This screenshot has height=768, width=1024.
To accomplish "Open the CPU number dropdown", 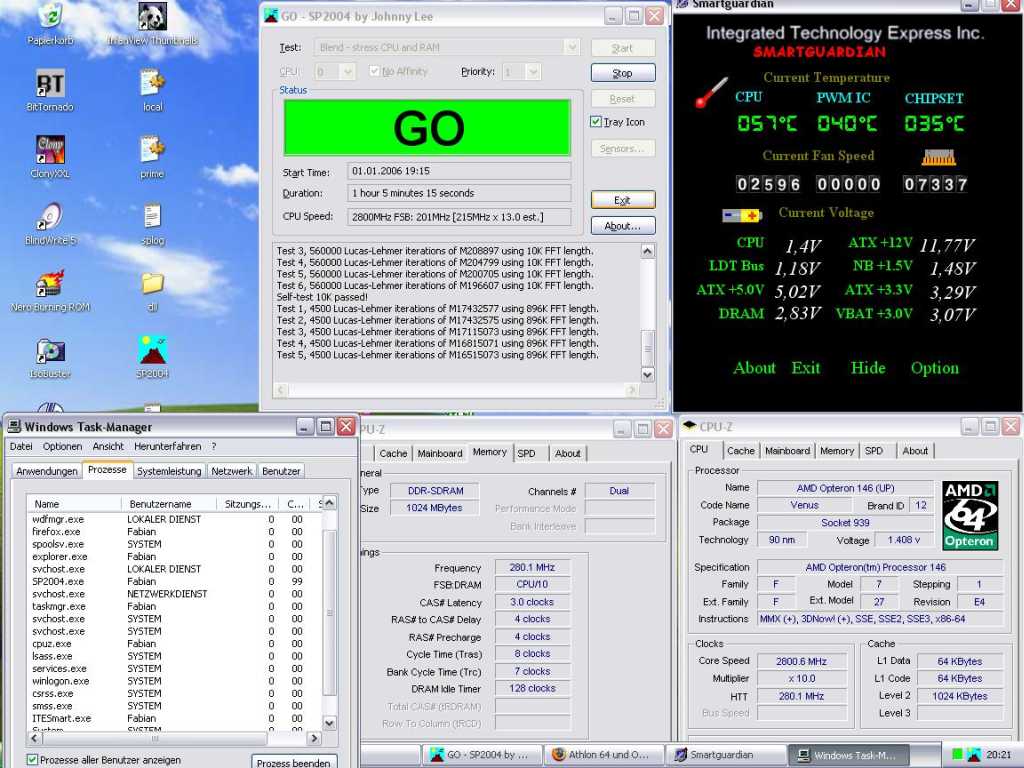I will point(347,71).
